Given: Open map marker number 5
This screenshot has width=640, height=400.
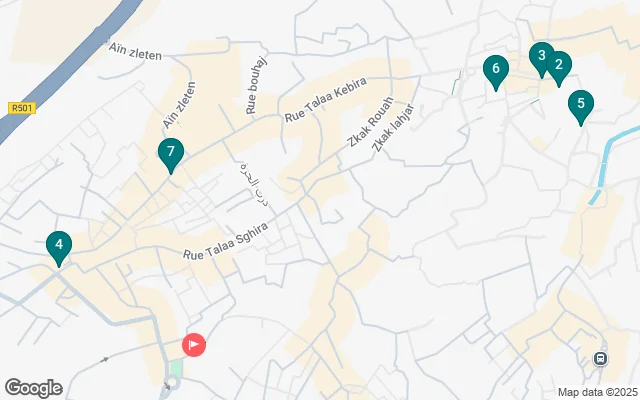Looking at the screenshot, I should [581, 108].
